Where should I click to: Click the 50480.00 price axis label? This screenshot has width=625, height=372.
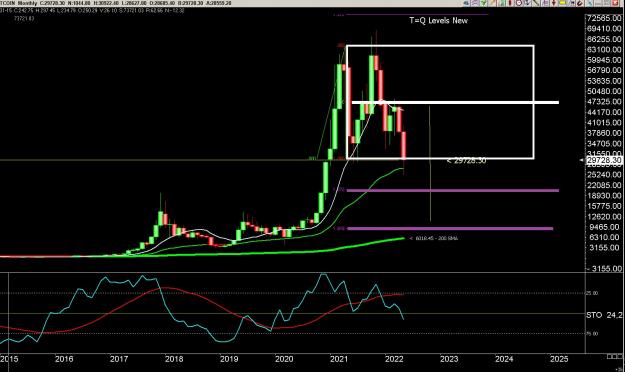click(604, 92)
